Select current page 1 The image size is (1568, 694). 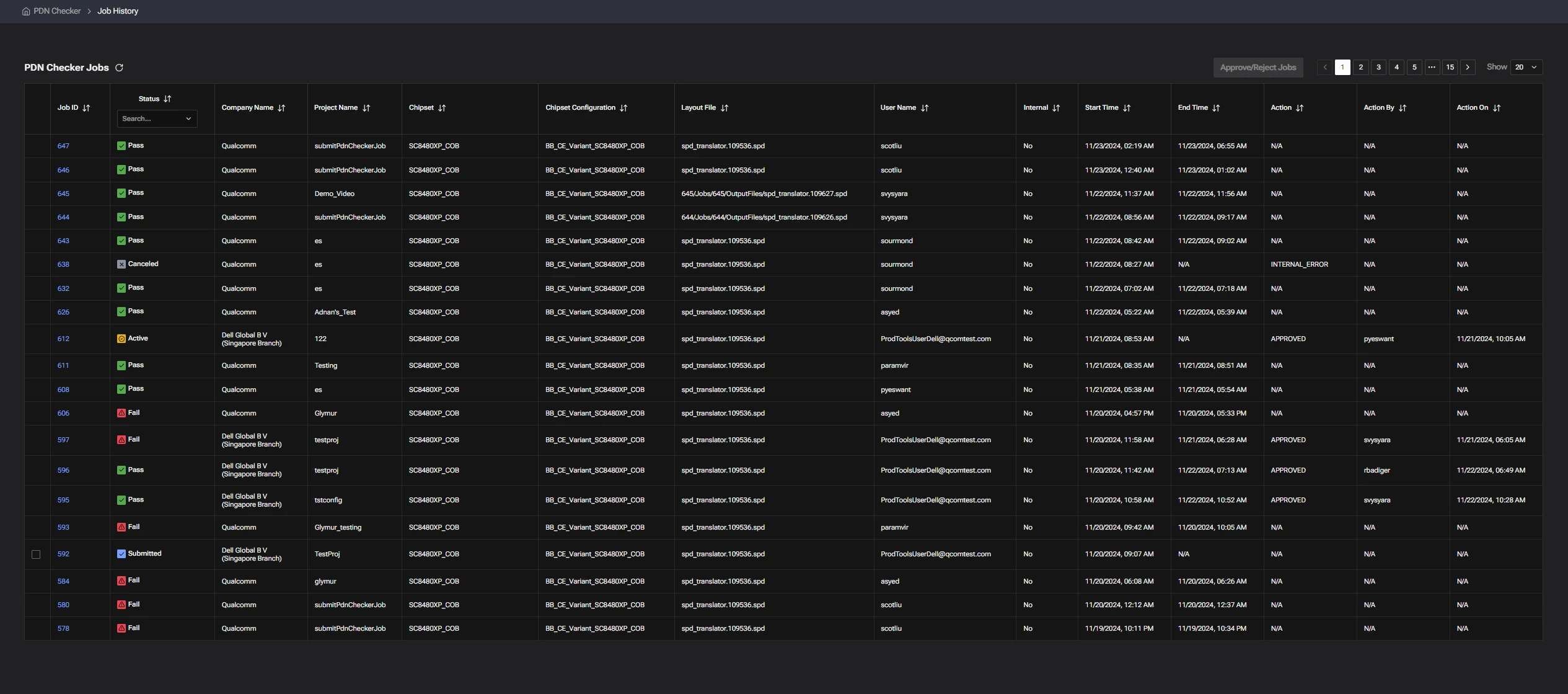click(1342, 67)
